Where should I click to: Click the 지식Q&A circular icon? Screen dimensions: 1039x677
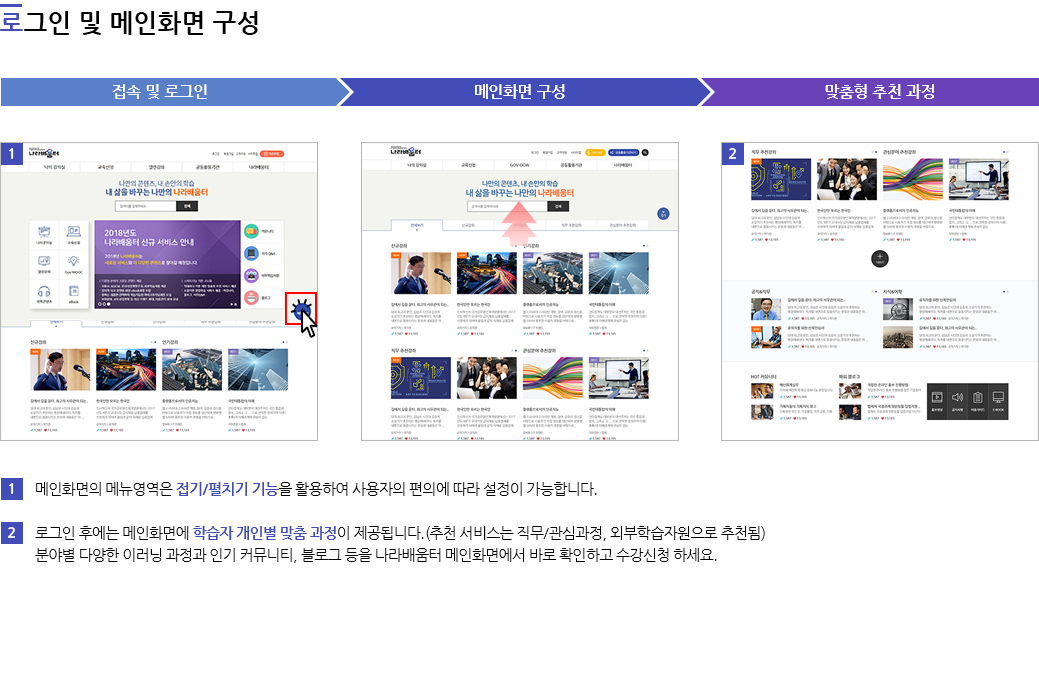pyautogui.click(x=251, y=254)
